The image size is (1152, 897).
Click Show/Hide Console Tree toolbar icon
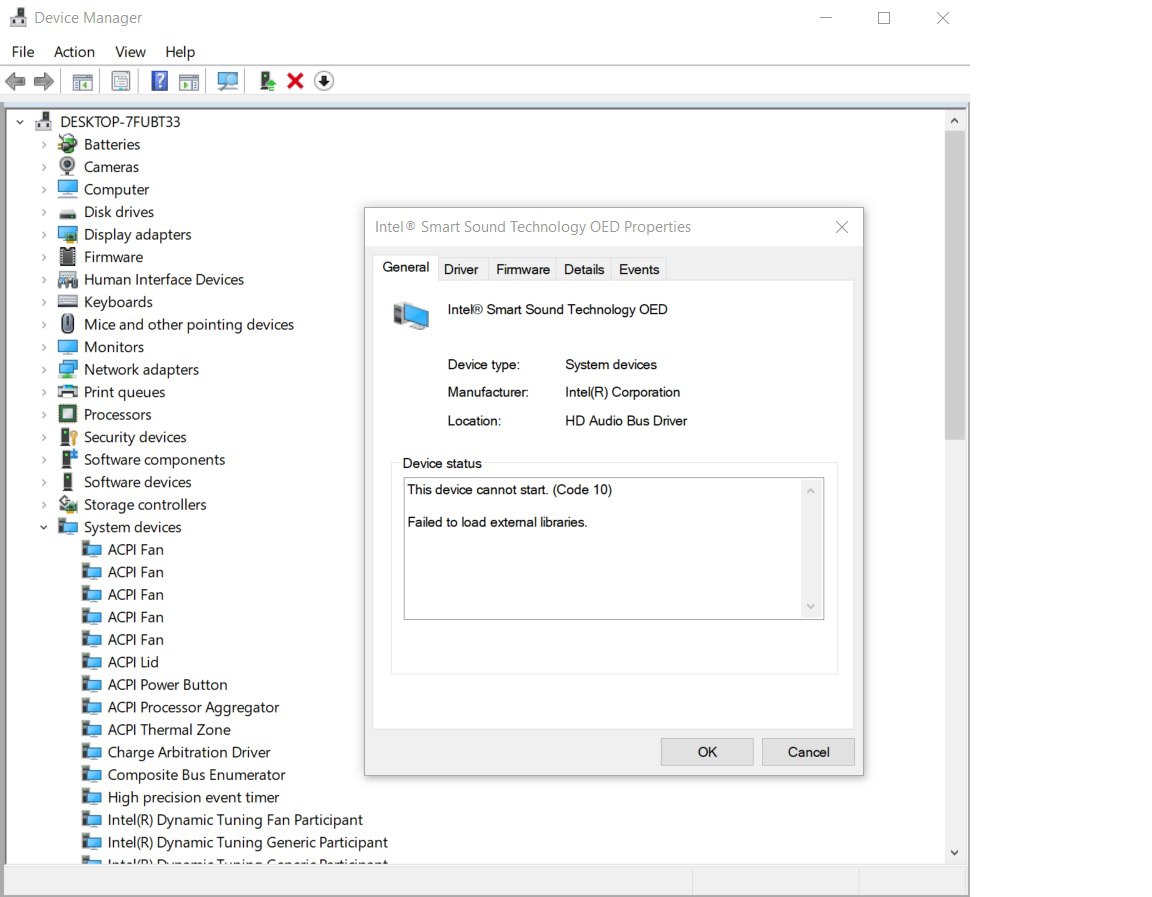[x=82, y=81]
